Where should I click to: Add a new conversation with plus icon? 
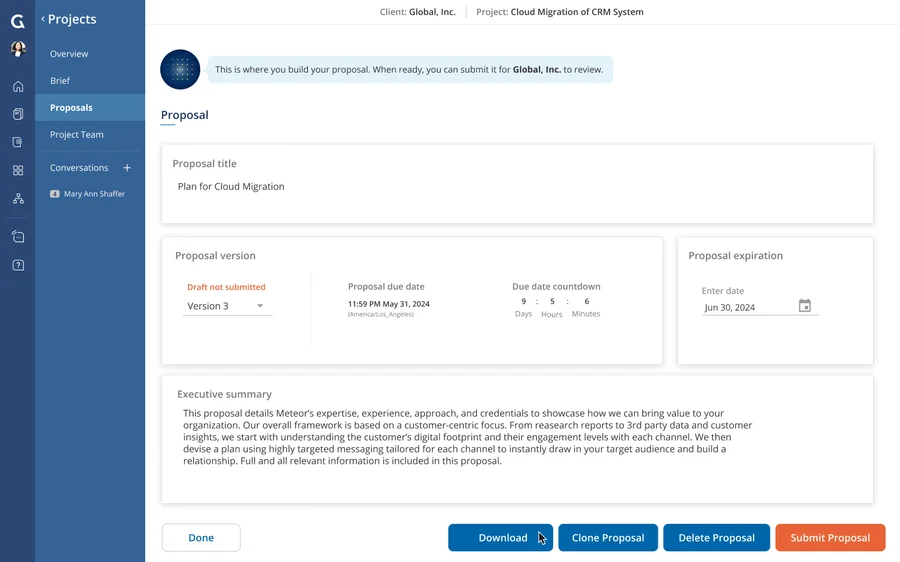(x=127, y=168)
